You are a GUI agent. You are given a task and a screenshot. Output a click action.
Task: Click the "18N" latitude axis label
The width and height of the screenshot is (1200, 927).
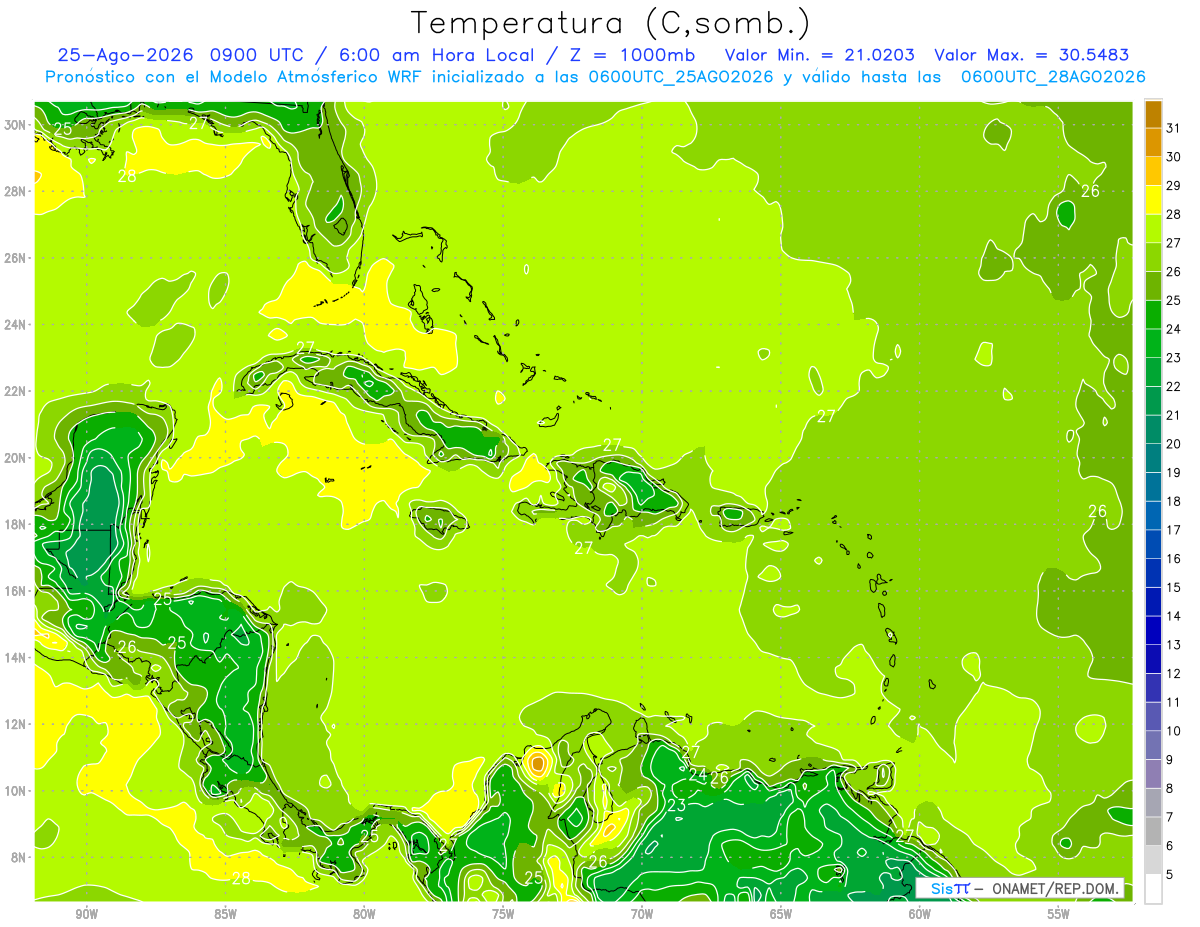pyautogui.click(x=15, y=524)
